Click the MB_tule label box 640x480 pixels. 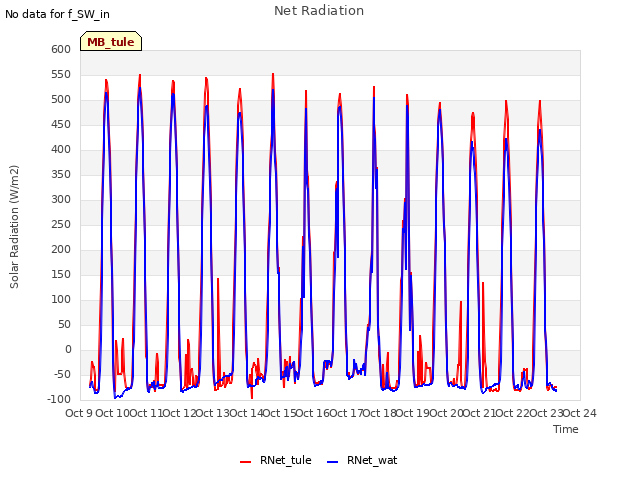111,42
